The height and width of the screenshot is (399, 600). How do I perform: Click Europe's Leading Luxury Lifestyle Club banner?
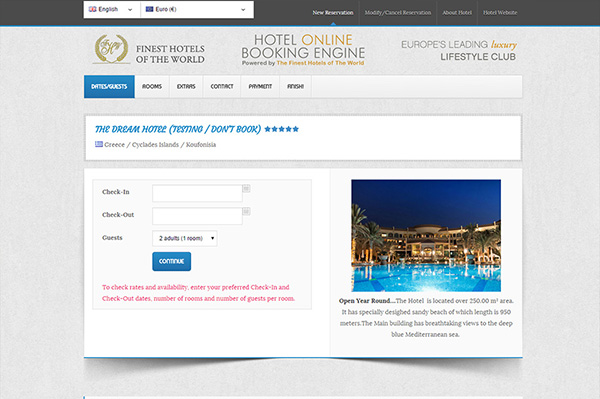tap(459, 50)
